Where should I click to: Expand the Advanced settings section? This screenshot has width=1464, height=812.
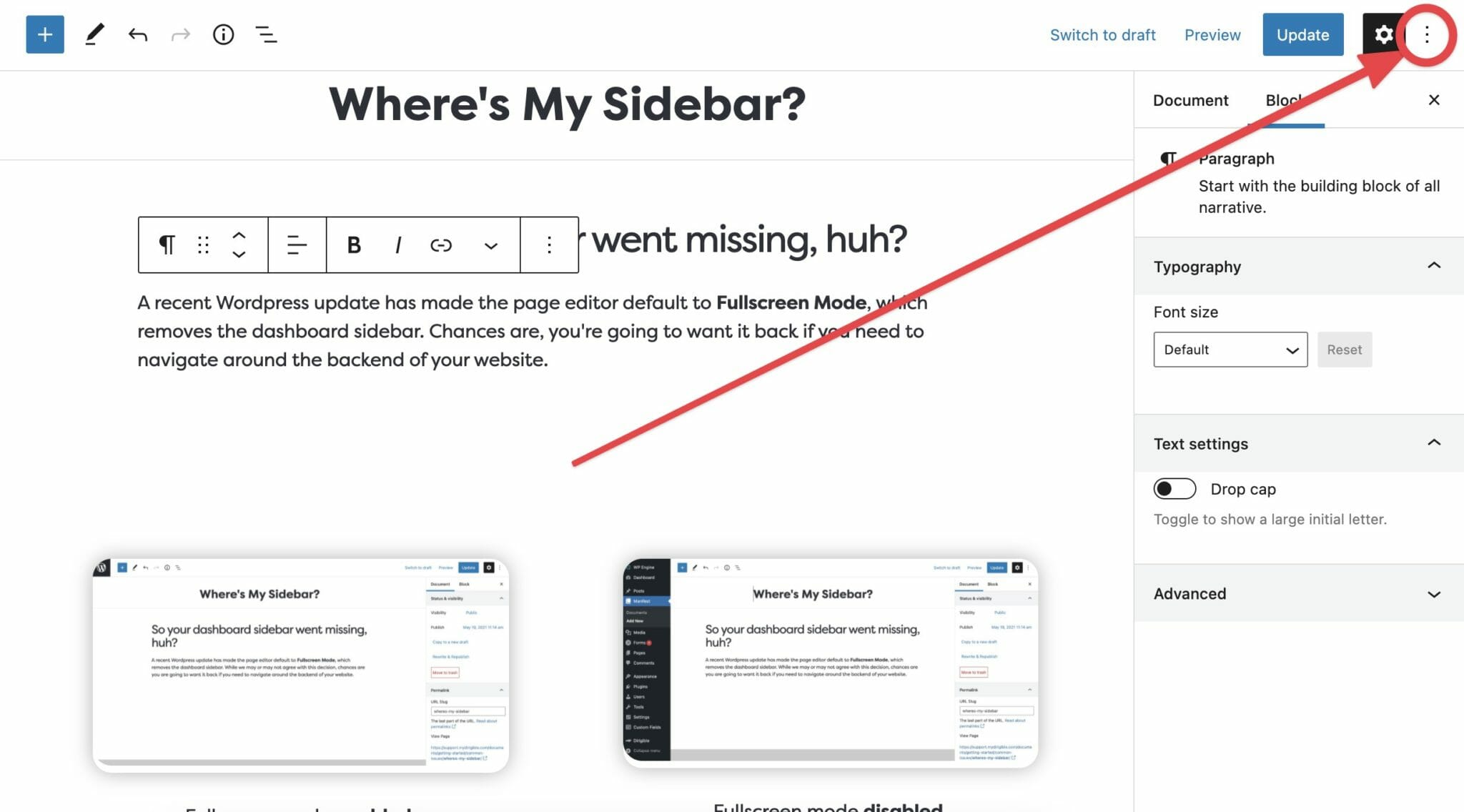point(1296,592)
